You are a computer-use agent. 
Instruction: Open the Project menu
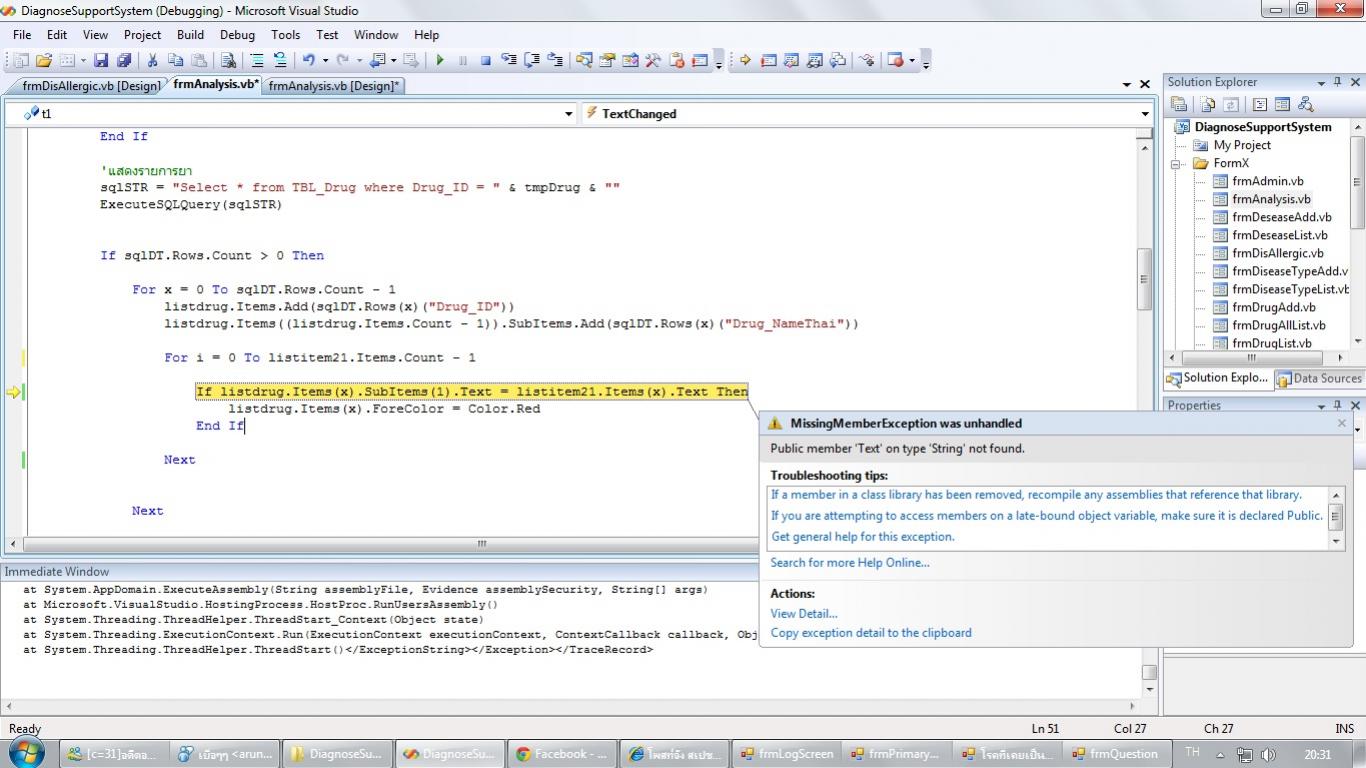coord(142,34)
